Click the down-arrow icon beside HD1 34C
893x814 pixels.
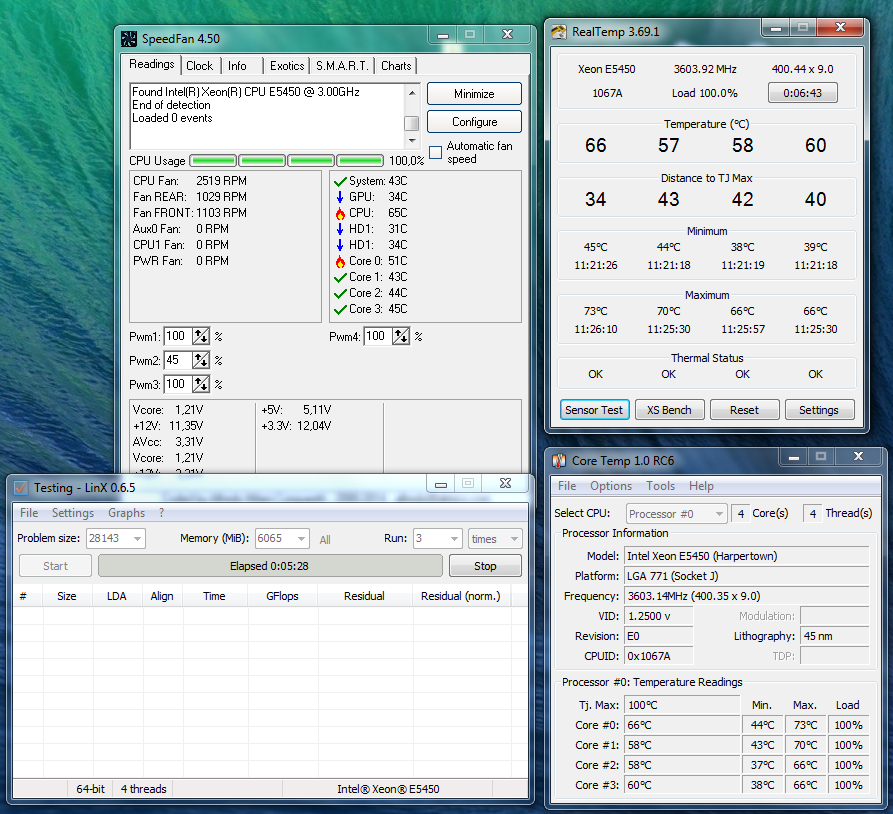click(340, 245)
